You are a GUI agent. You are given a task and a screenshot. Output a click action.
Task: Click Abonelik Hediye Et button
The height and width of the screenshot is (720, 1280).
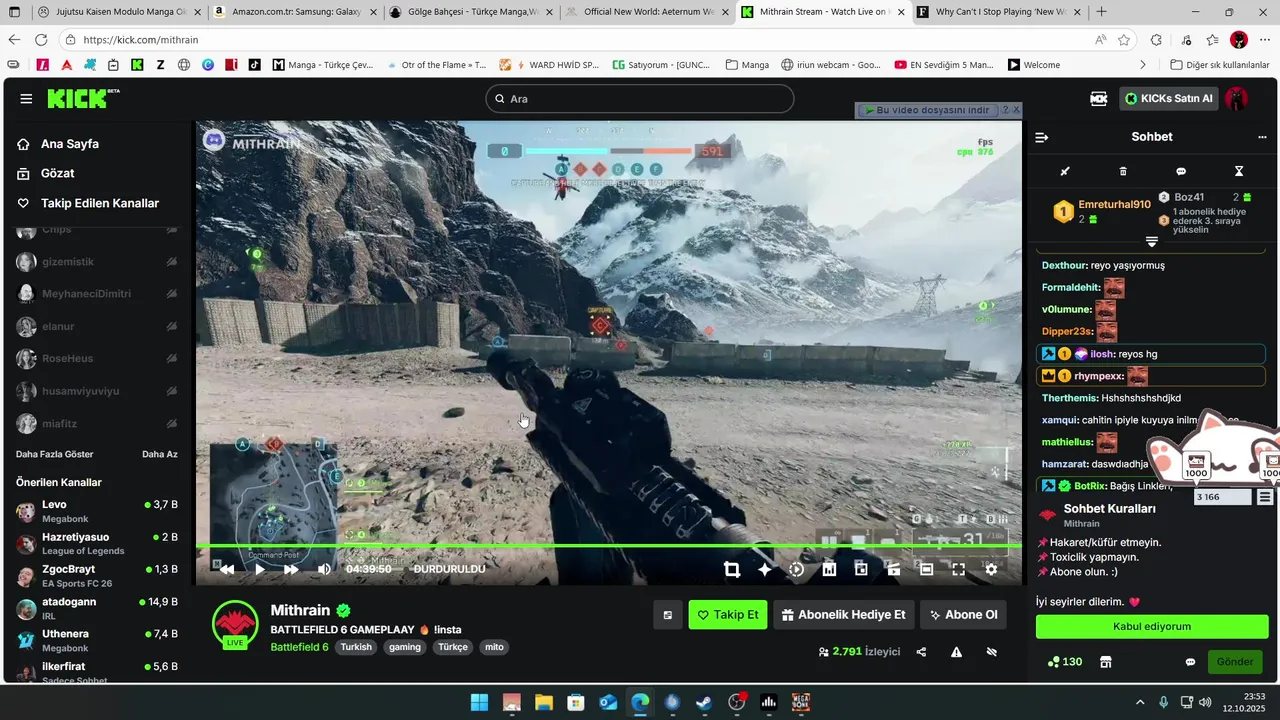click(843, 615)
